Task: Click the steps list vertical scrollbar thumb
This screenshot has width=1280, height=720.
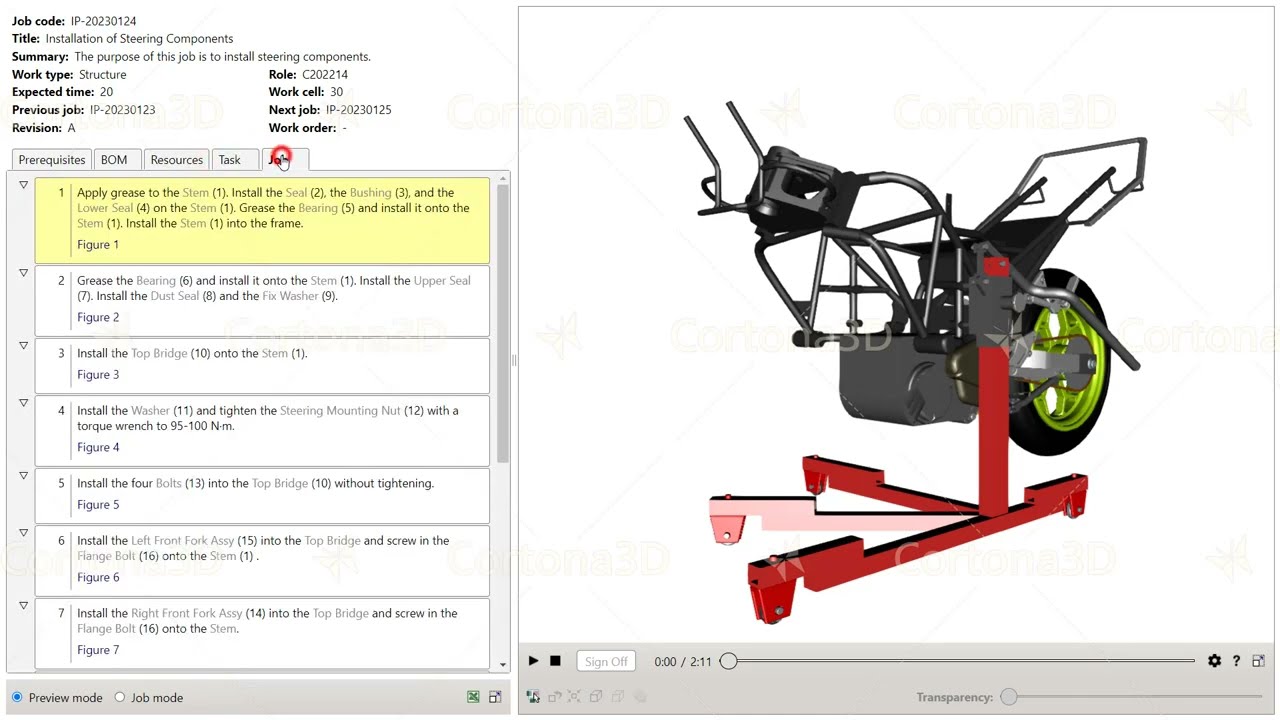Action: (502, 325)
